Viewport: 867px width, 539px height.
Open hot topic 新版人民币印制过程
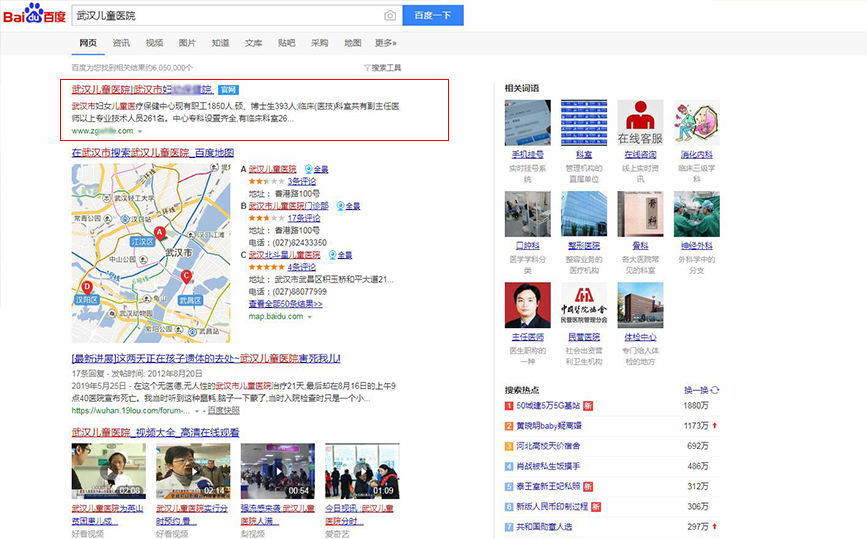(x=552, y=506)
